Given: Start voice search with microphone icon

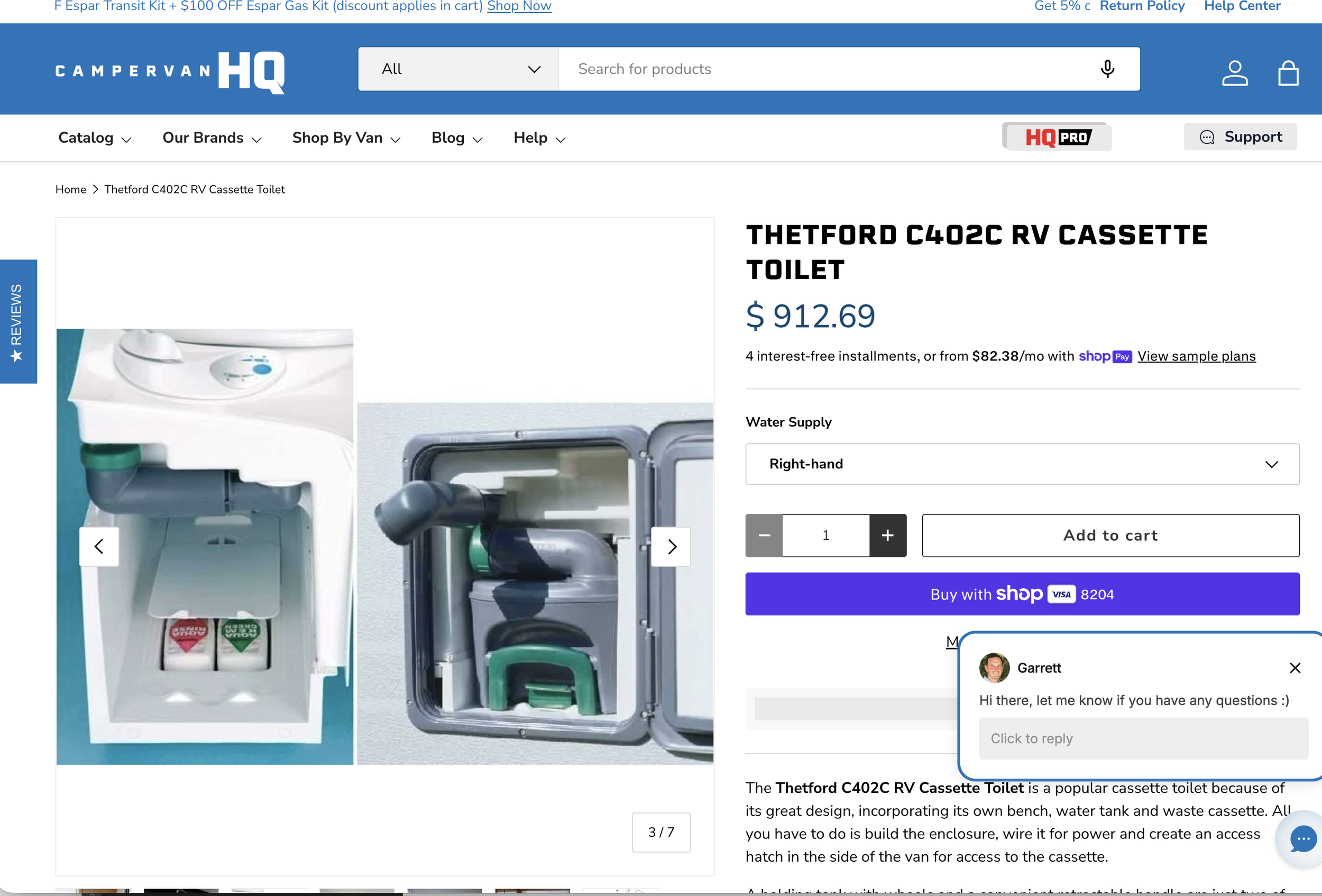Looking at the screenshot, I should 1107,69.
